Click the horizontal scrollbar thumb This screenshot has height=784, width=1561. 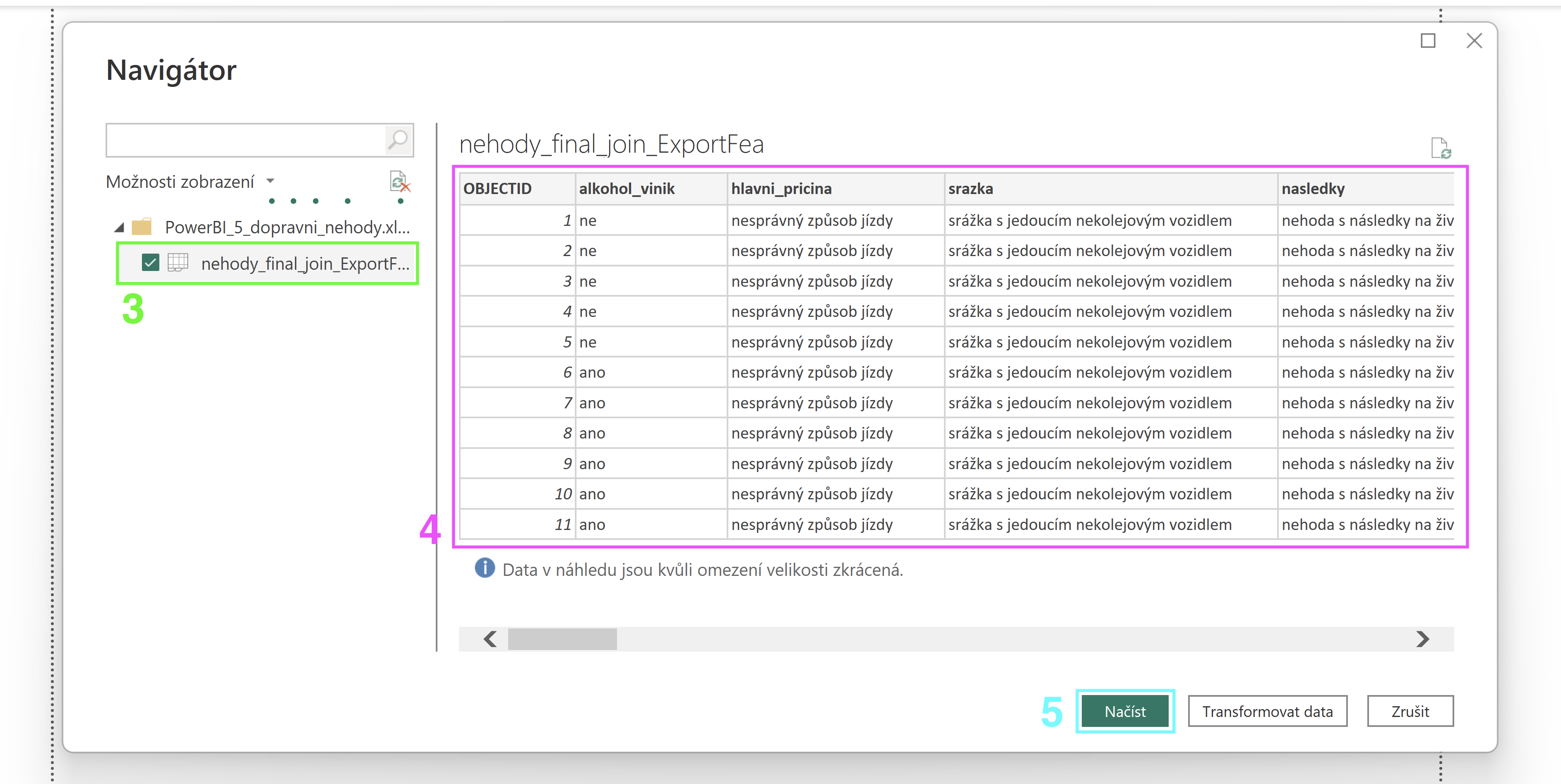562,639
